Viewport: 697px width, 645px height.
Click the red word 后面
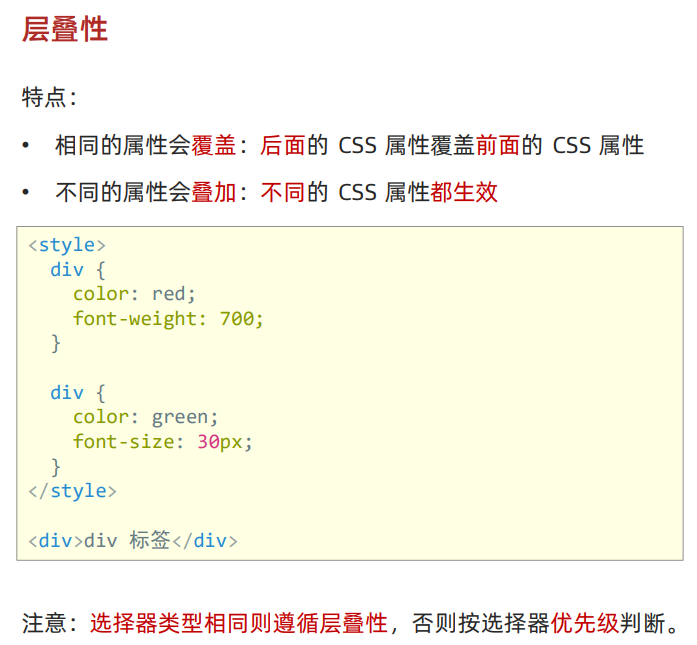(282, 146)
